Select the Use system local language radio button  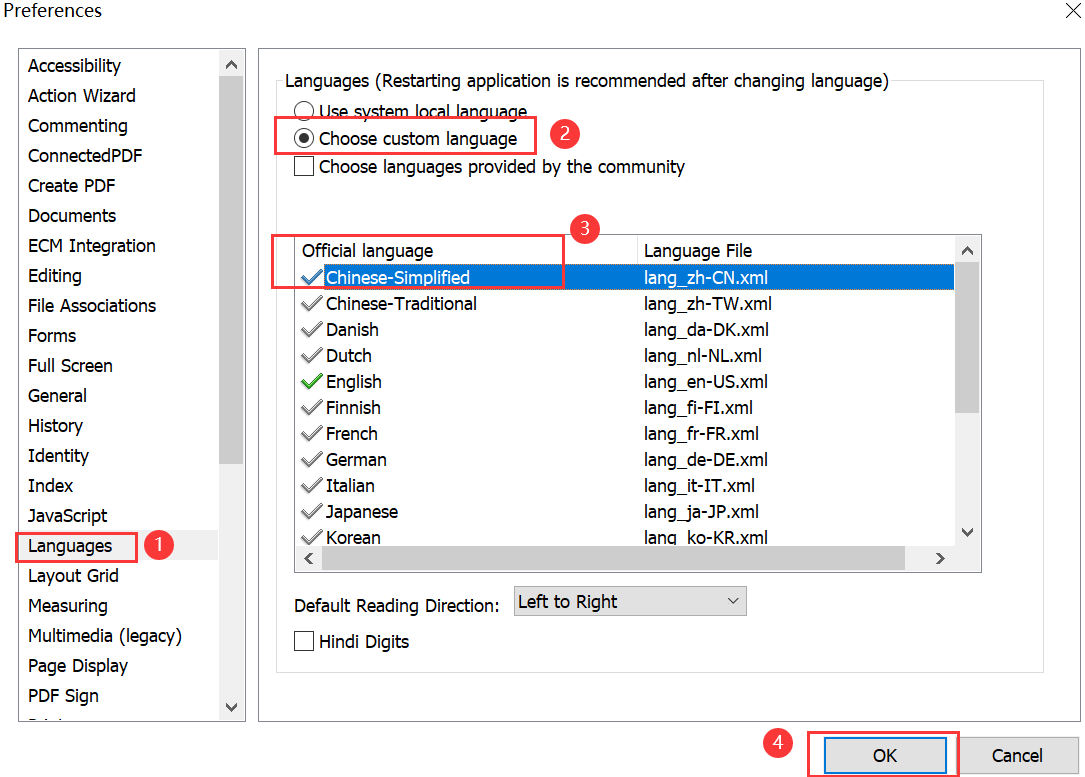coord(304,111)
